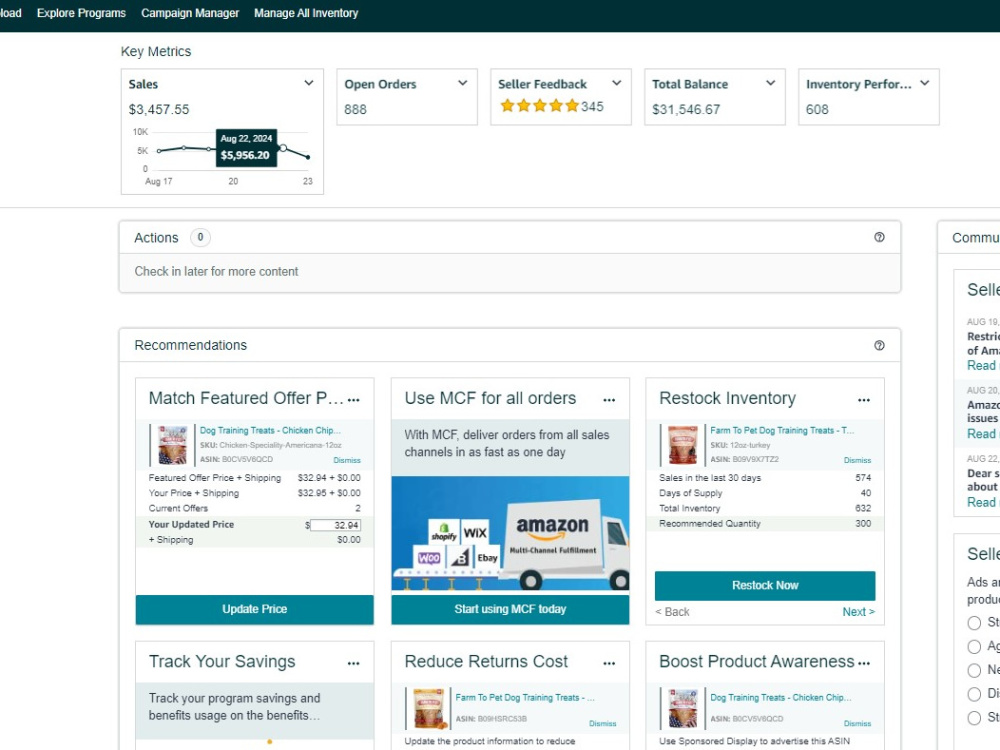Open options menu on Match Featured Offer card
This screenshot has height=750, width=1000.
pos(354,400)
